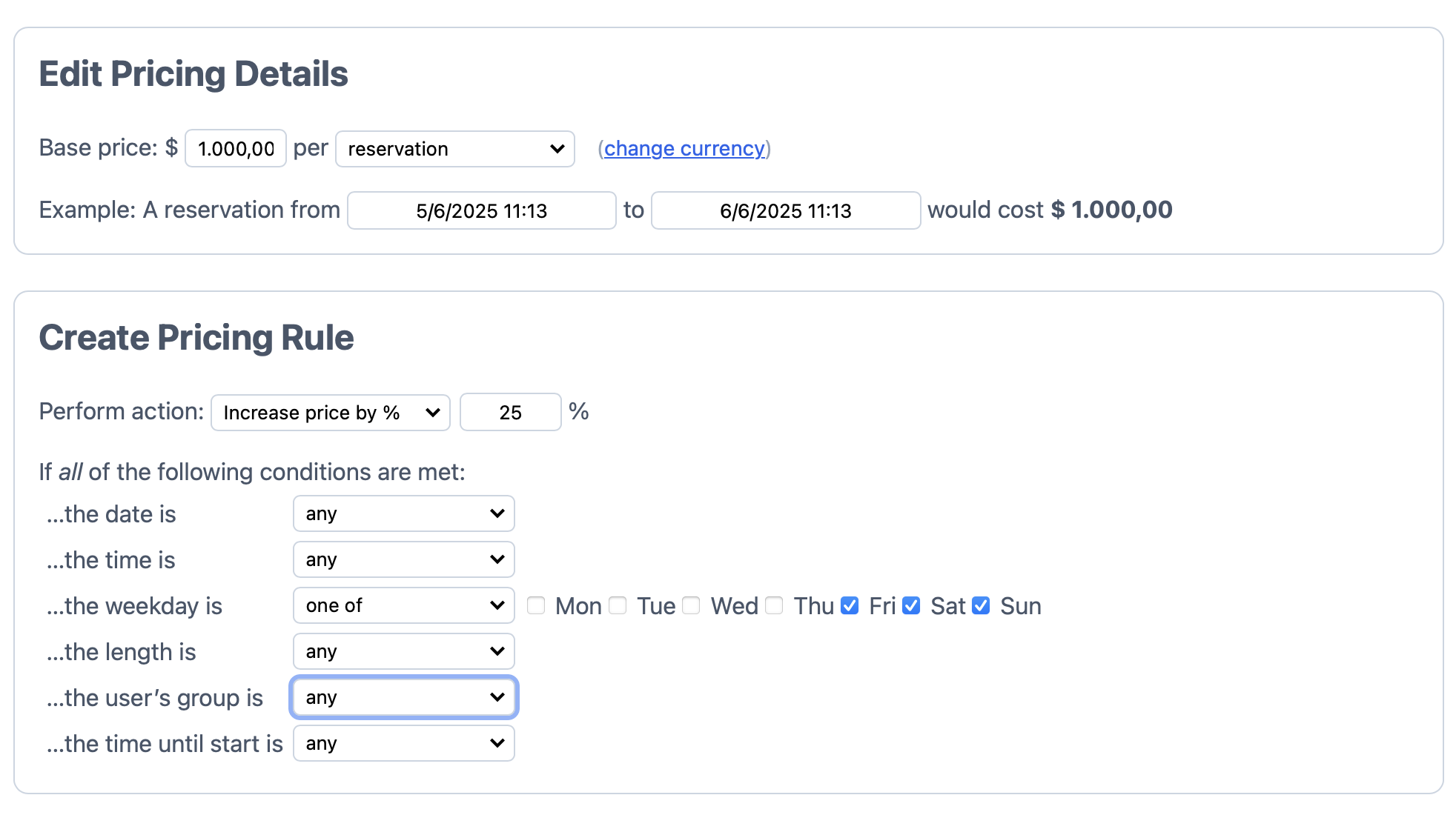Select the Thu weekday checkbox
Screen dimensions: 1456x815
pyautogui.click(x=774, y=606)
